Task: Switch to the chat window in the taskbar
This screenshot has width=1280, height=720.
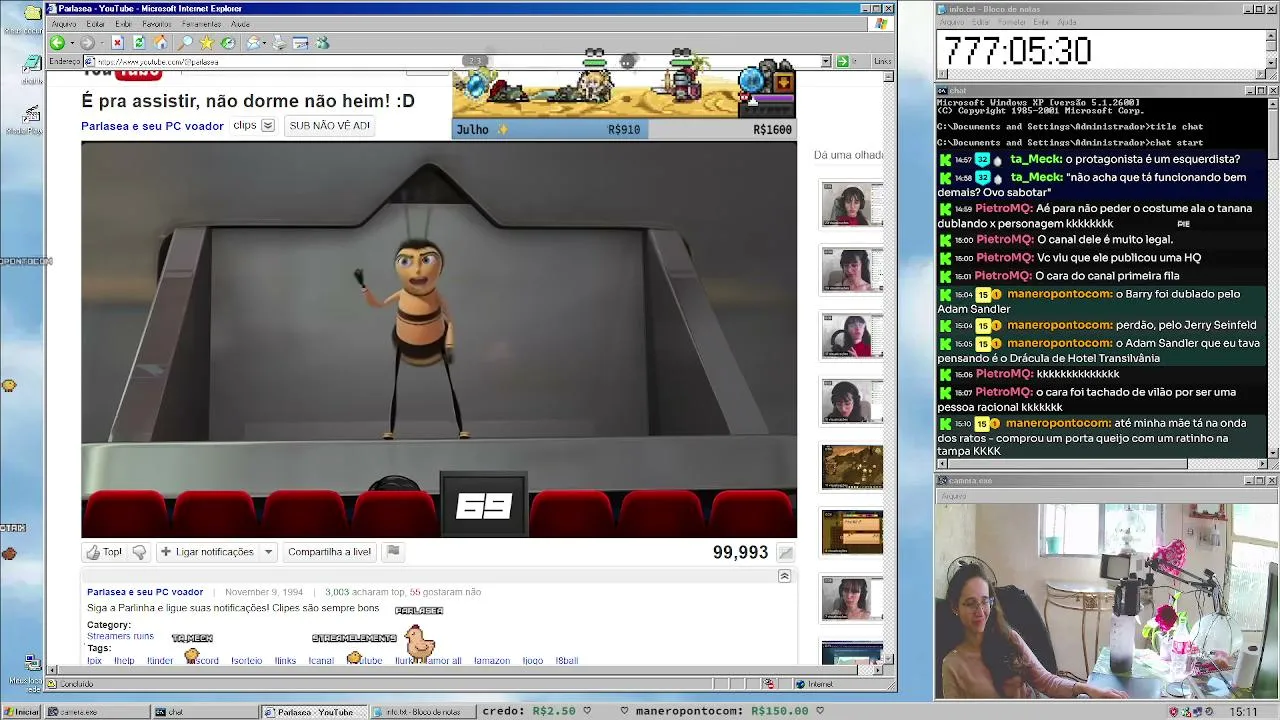Action: point(203,712)
